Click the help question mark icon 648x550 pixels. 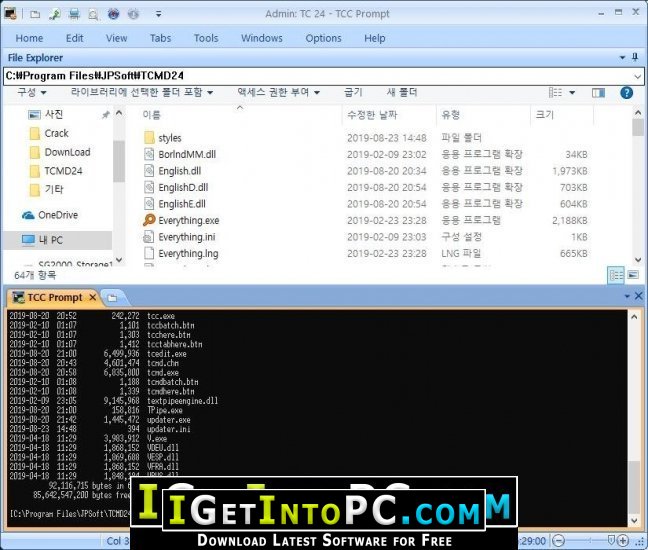[x=626, y=92]
